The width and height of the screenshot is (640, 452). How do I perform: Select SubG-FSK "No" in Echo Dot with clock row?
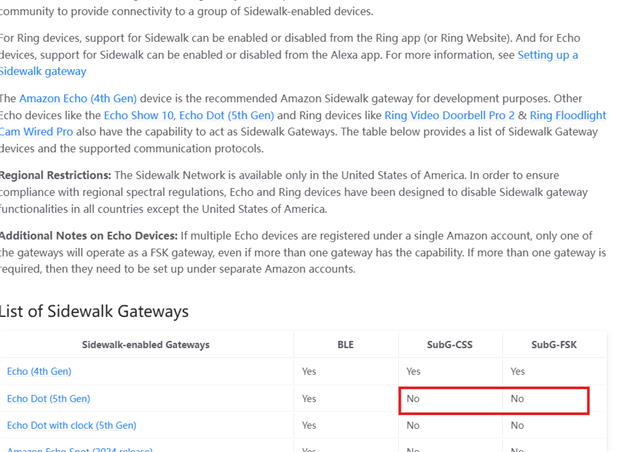coord(517,425)
